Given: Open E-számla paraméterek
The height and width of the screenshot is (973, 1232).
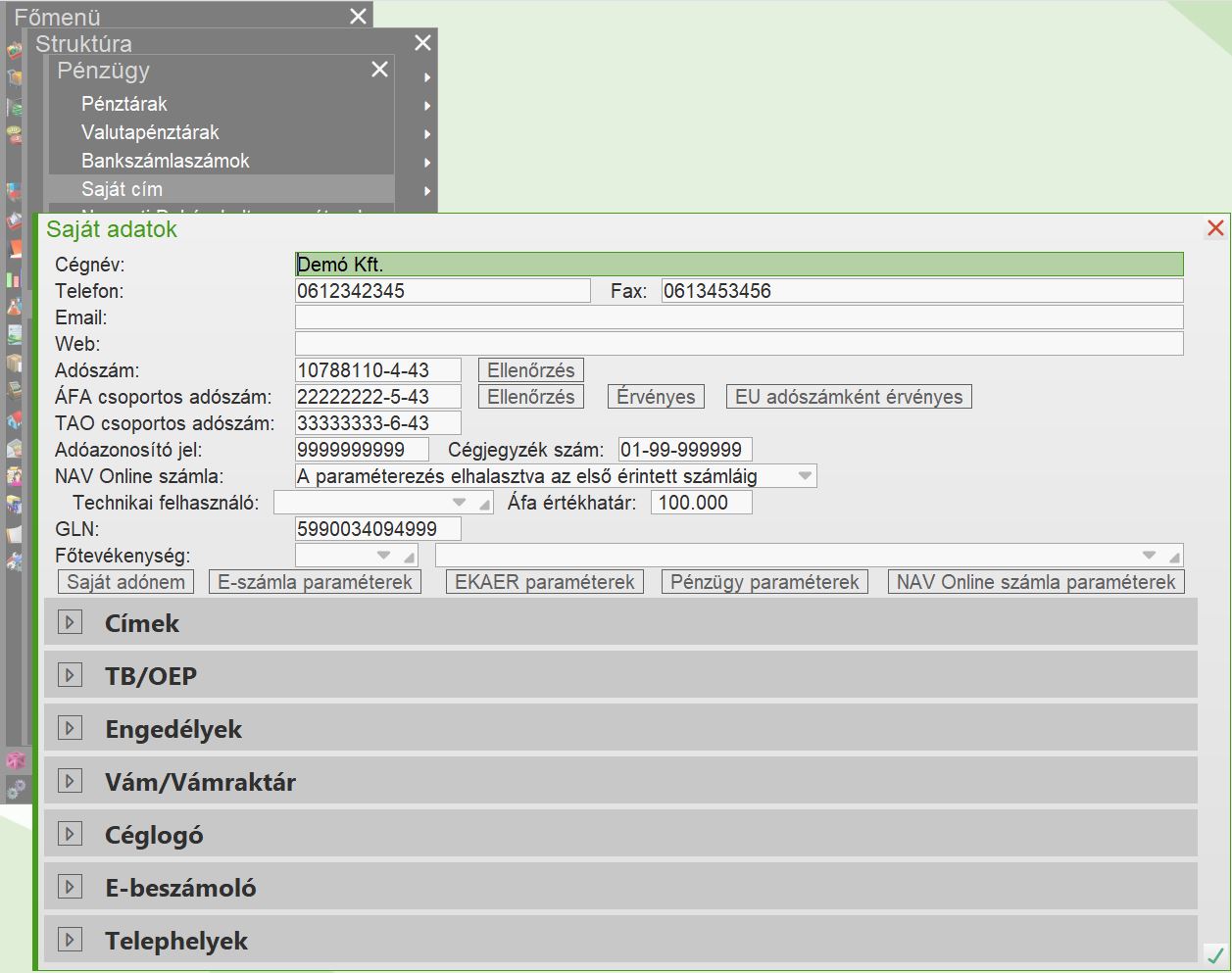Looking at the screenshot, I should pos(315,582).
